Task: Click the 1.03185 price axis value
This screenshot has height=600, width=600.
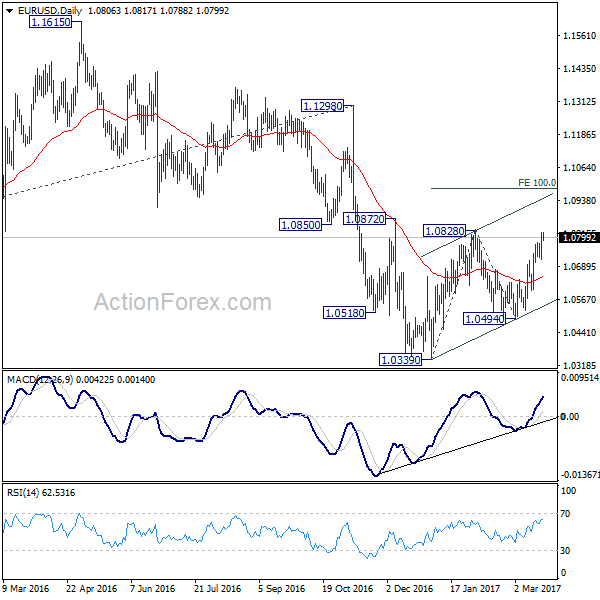Action: coord(579,365)
